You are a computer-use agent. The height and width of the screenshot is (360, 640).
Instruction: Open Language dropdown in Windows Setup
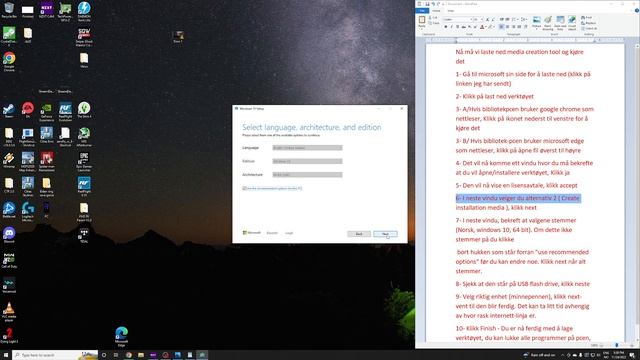click(x=307, y=148)
